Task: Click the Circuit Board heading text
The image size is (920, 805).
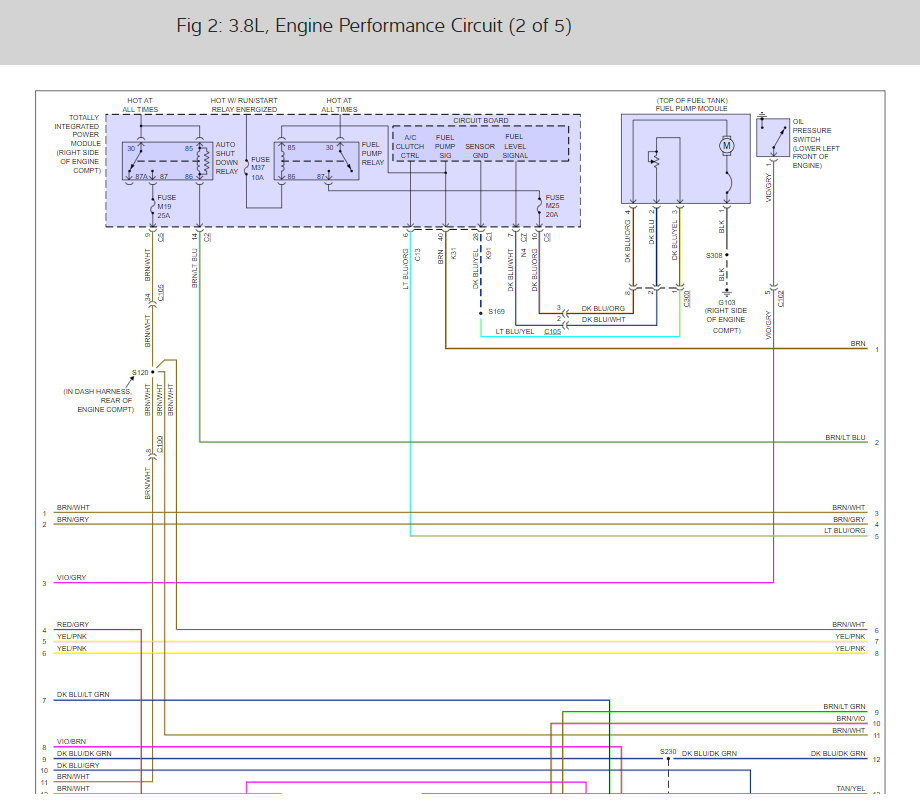Action: (x=481, y=121)
